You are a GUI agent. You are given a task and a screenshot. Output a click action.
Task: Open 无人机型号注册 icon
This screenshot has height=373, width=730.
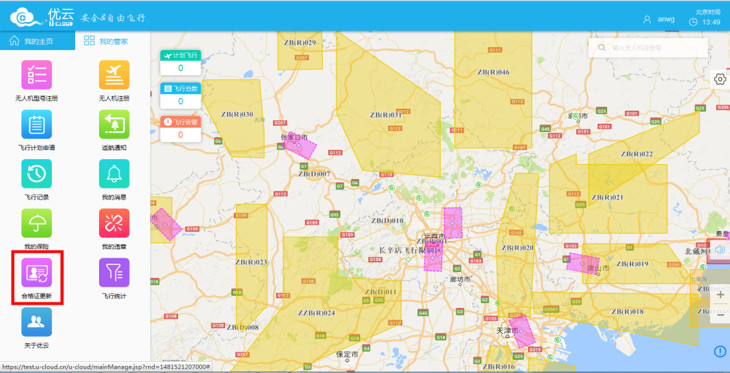point(36,75)
